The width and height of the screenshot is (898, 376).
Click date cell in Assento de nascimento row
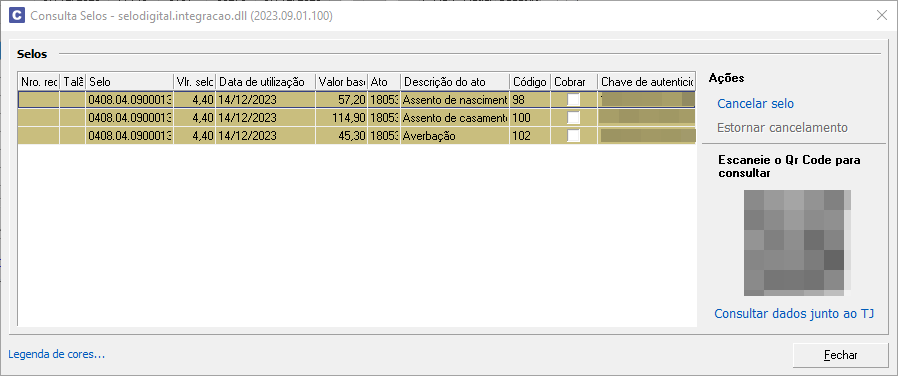pos(266,100)
